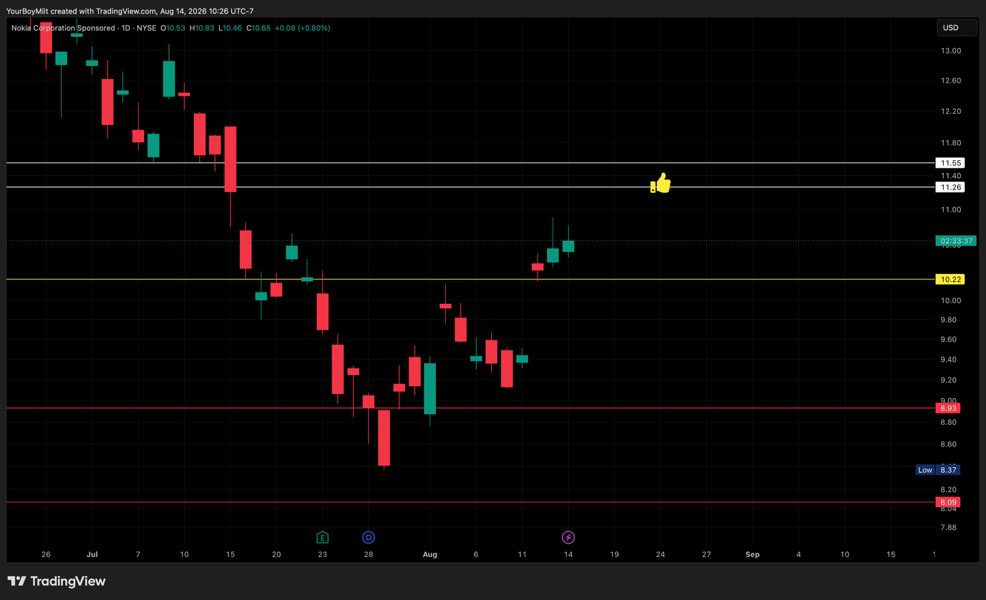Viewport: 986px width, 600px height.
Task: Click the lowest red candle near 8.40
Action: coord(384,438)
